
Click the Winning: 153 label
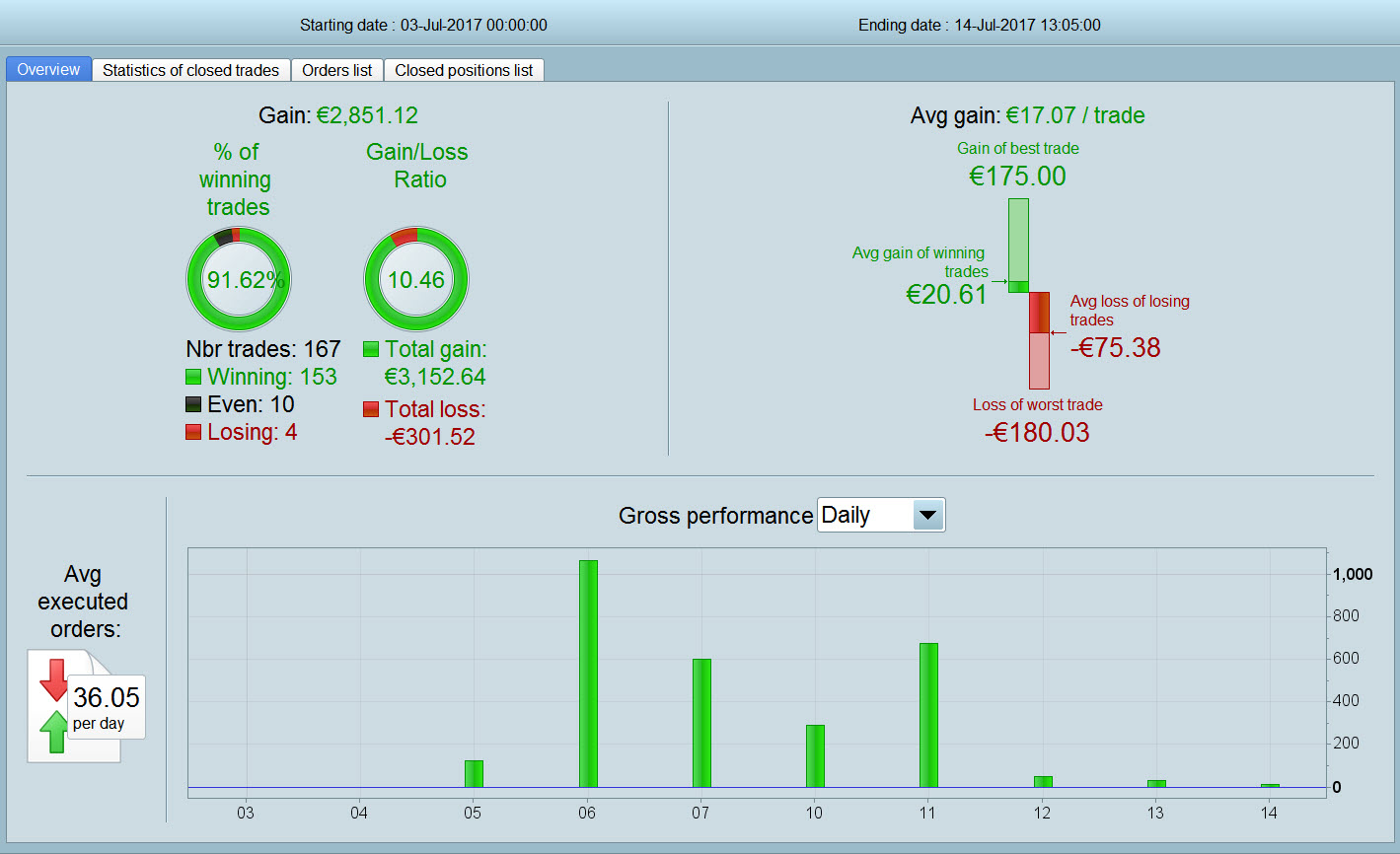click(272, 377)
